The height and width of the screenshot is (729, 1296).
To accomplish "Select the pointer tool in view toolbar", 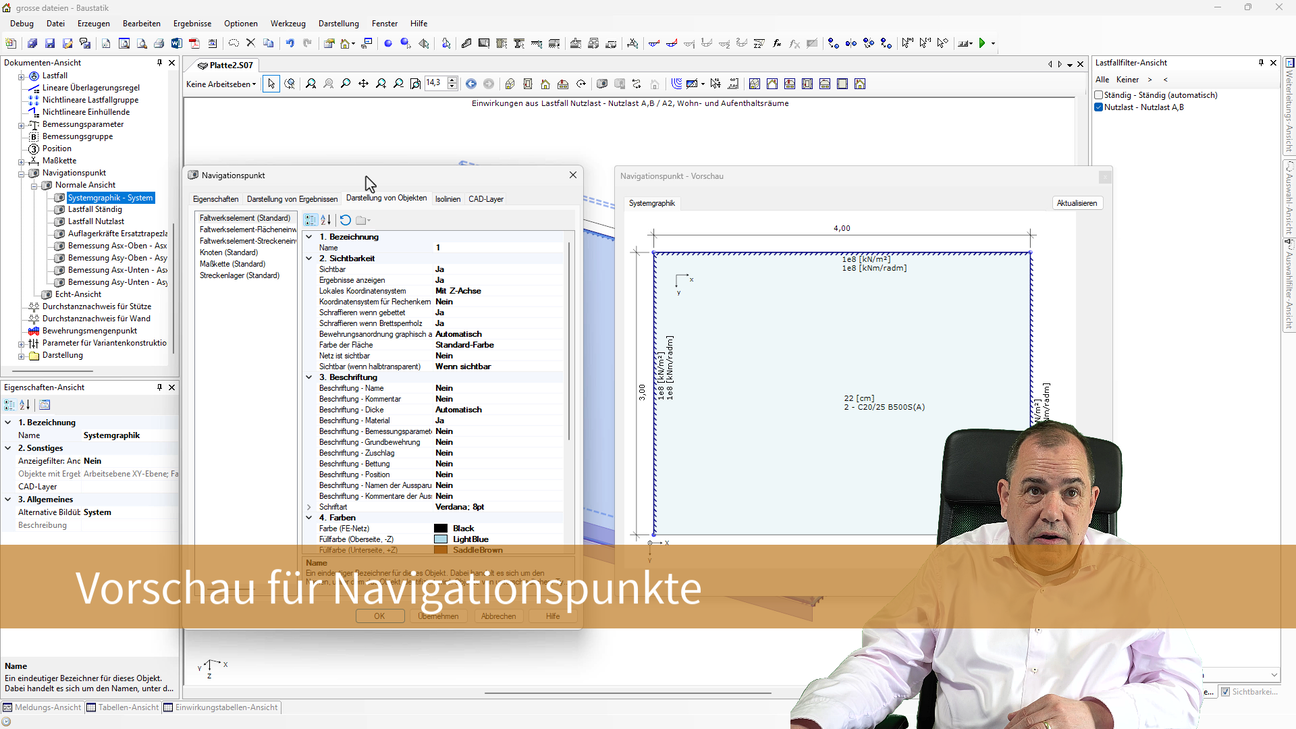I will click(x=271, y=84).
